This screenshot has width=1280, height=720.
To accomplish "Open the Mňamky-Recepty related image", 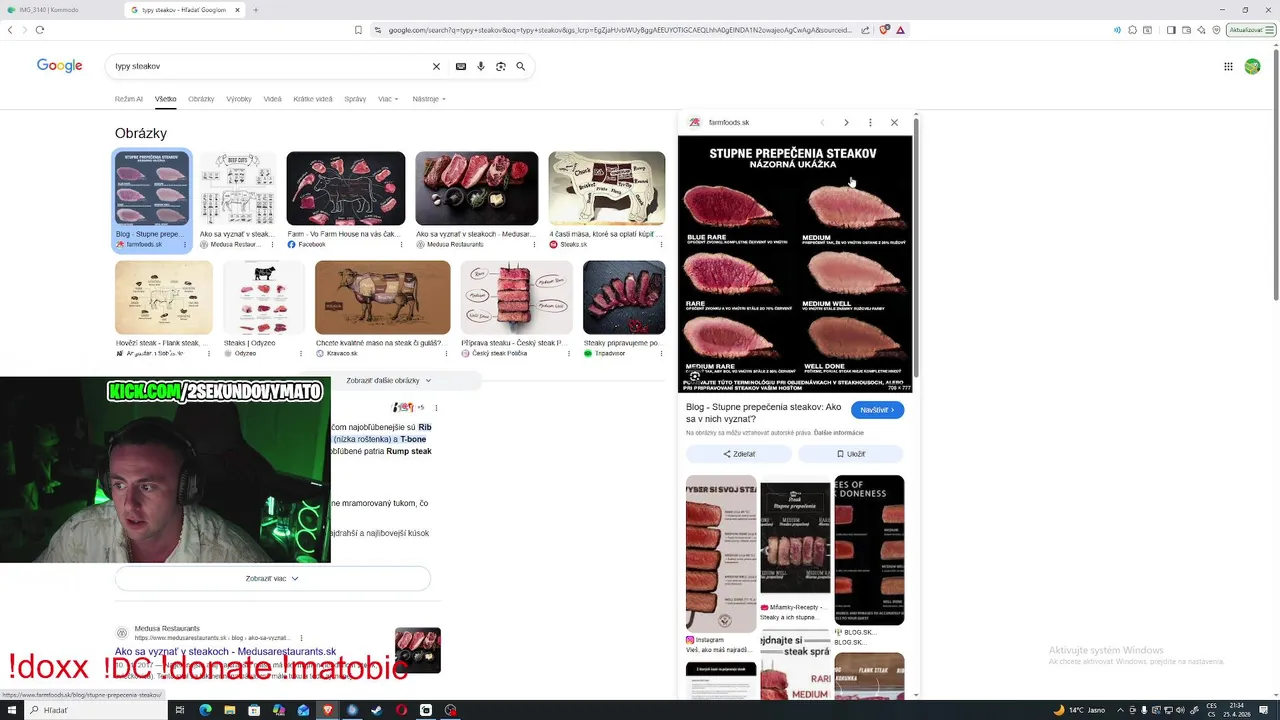I will tap(795, 538).
